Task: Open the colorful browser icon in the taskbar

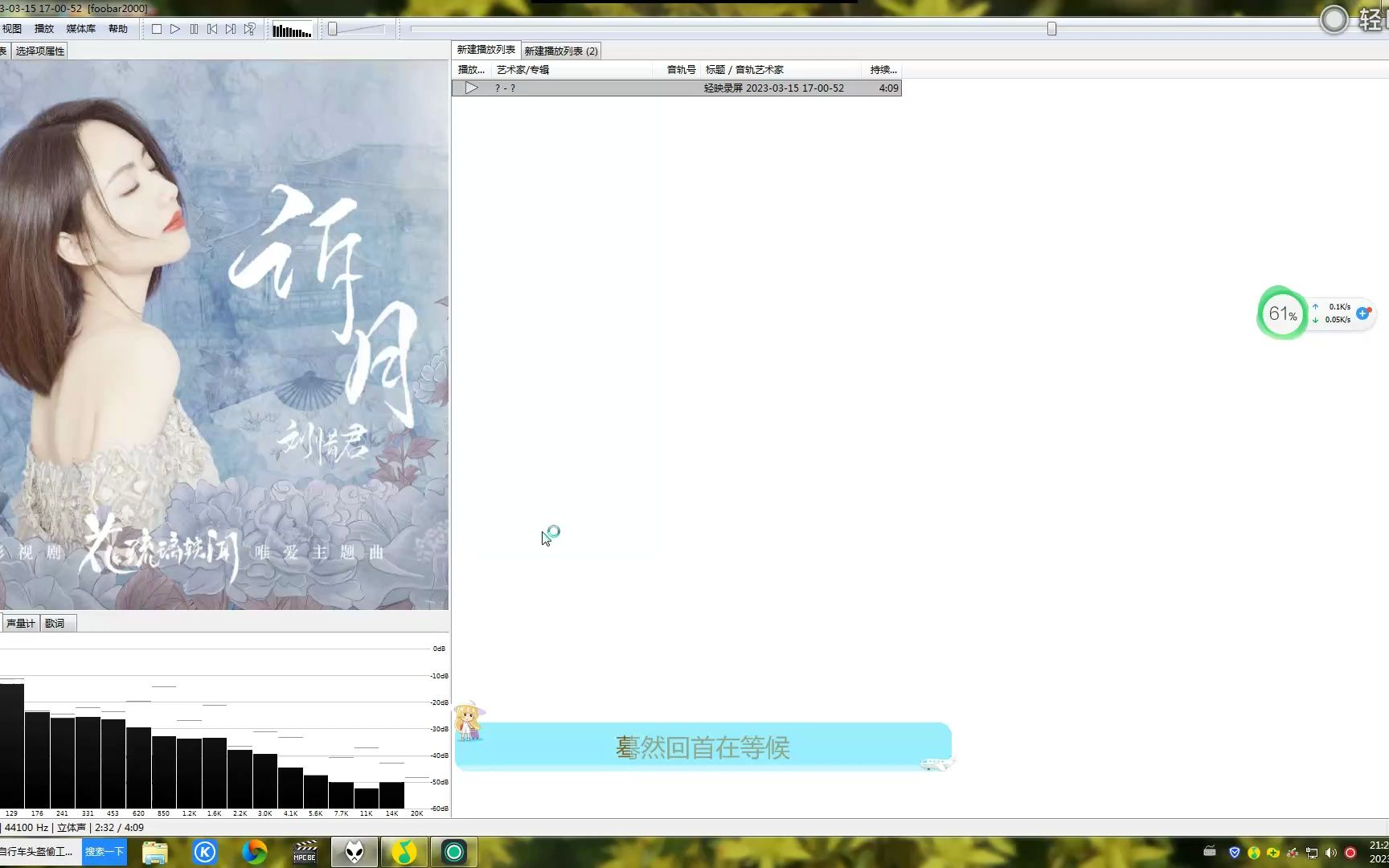Action: tap(255, 852)
